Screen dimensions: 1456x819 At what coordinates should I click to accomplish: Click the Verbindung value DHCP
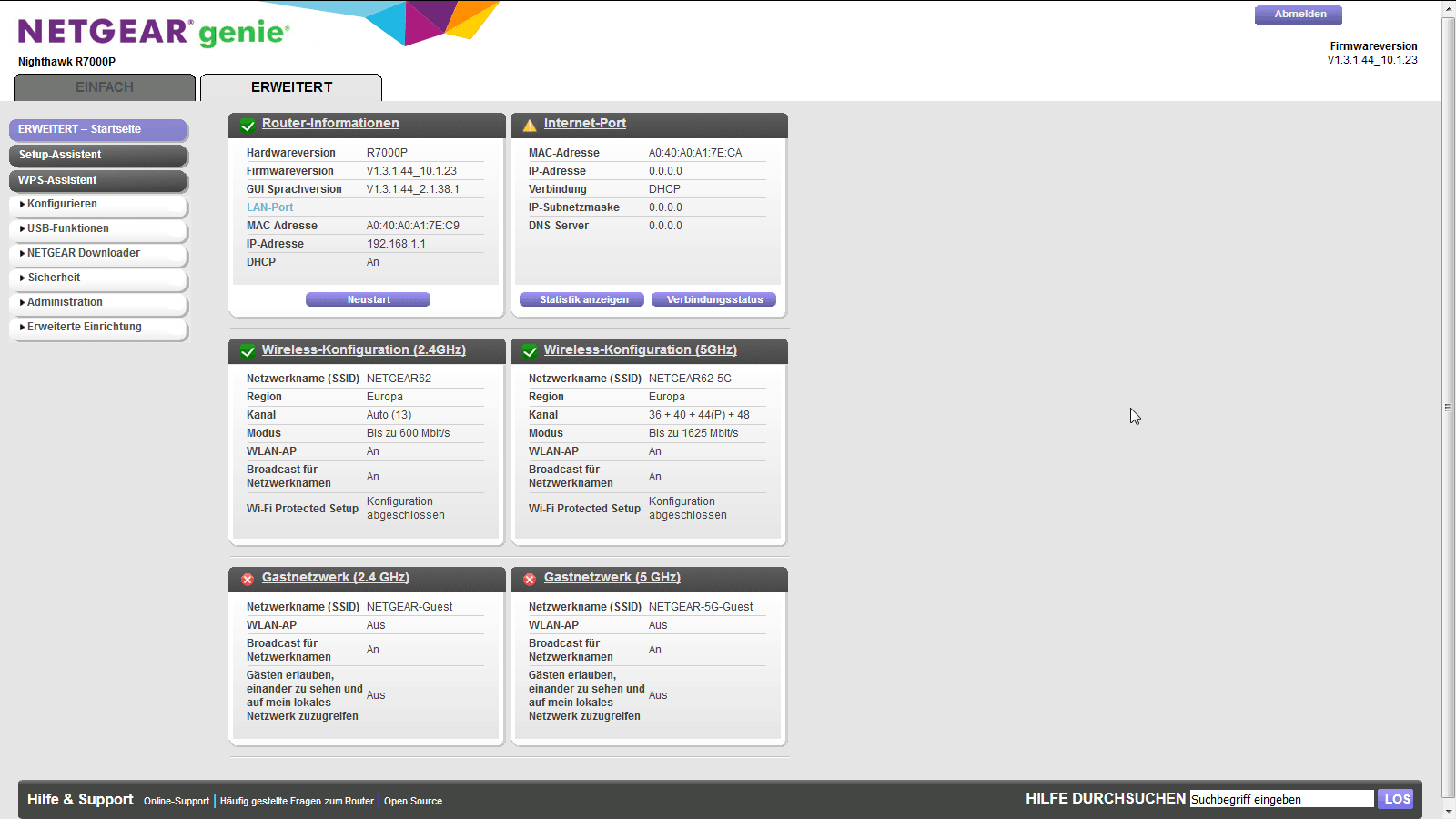pos(664,189)
